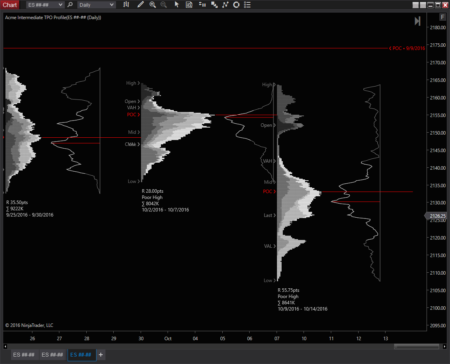Click the horizontal scrollbar thumb
Screen dimensions: 450x364
[417, 347]
